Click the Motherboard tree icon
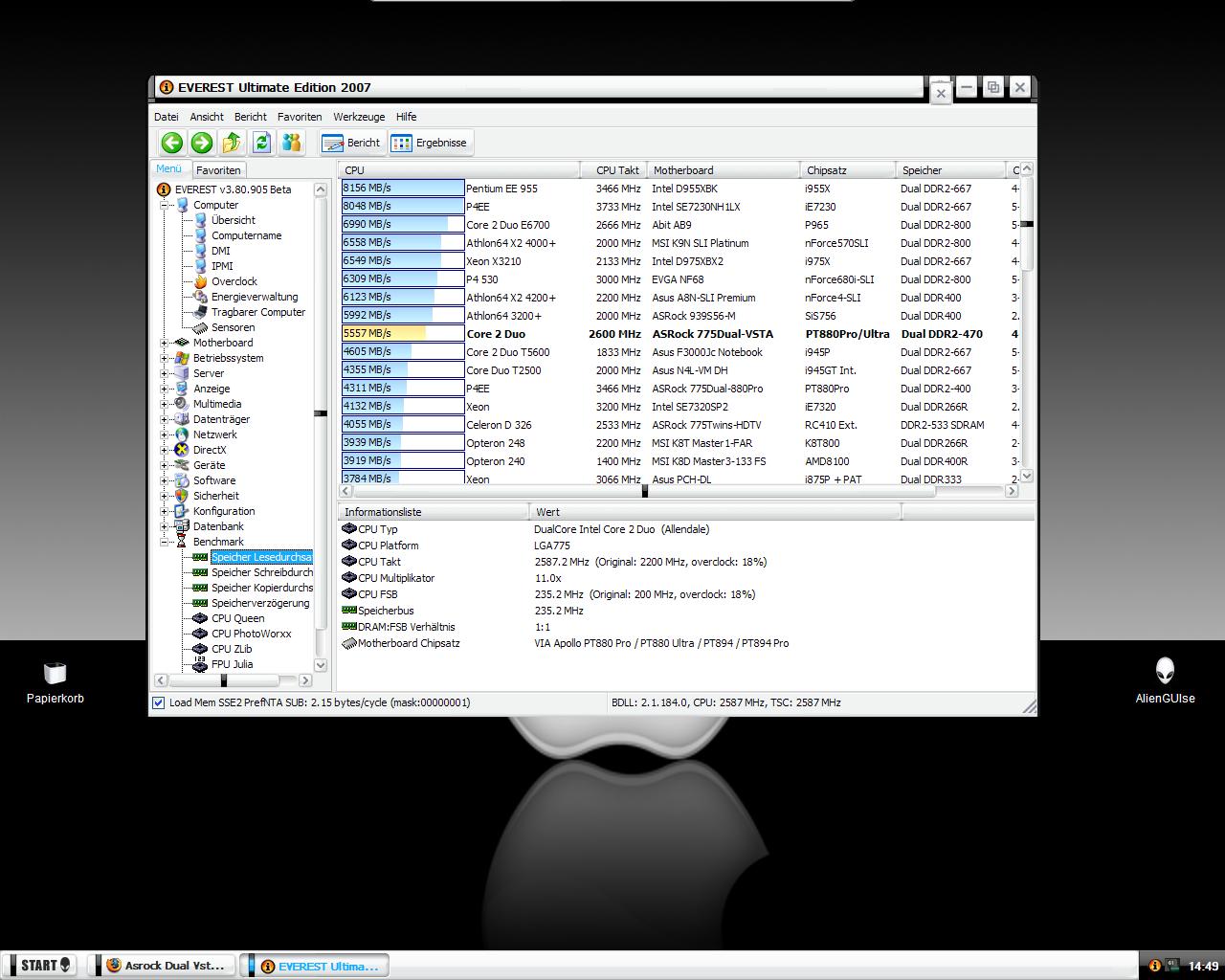 point(182,343)
